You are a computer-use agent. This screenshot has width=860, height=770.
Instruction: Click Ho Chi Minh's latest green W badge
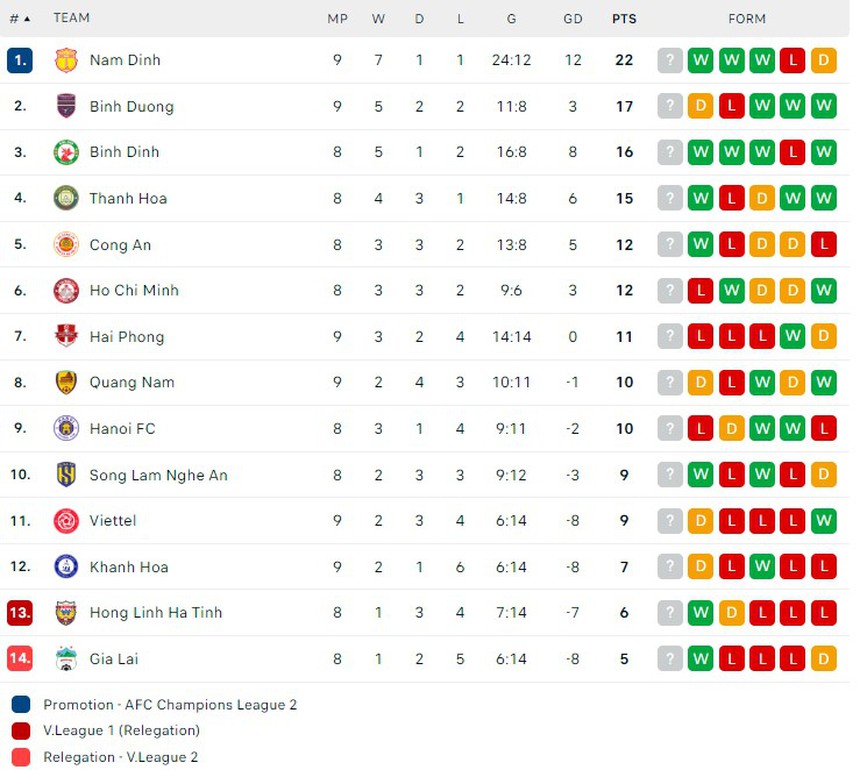click(824, 290)
